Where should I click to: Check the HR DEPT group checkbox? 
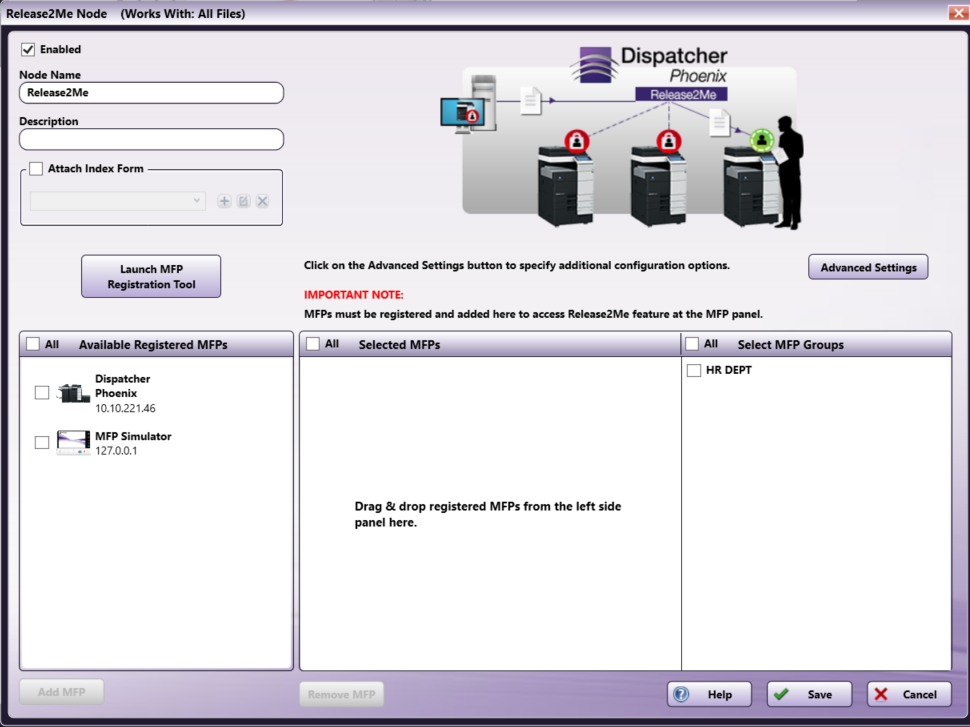tap(694, 370)
